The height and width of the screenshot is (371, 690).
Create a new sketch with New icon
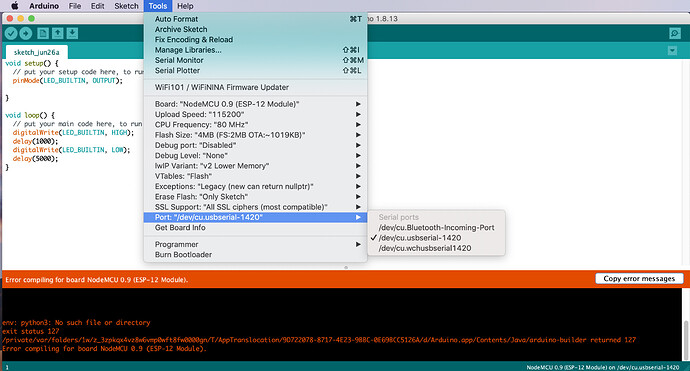pos(43,33)
